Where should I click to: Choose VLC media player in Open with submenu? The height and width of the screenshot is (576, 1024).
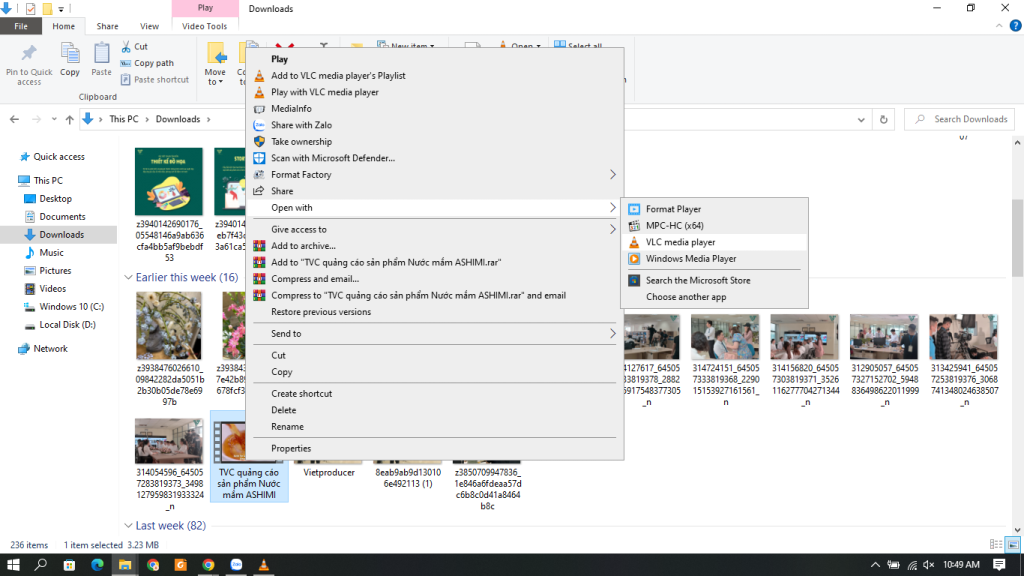tap(680, 242)
